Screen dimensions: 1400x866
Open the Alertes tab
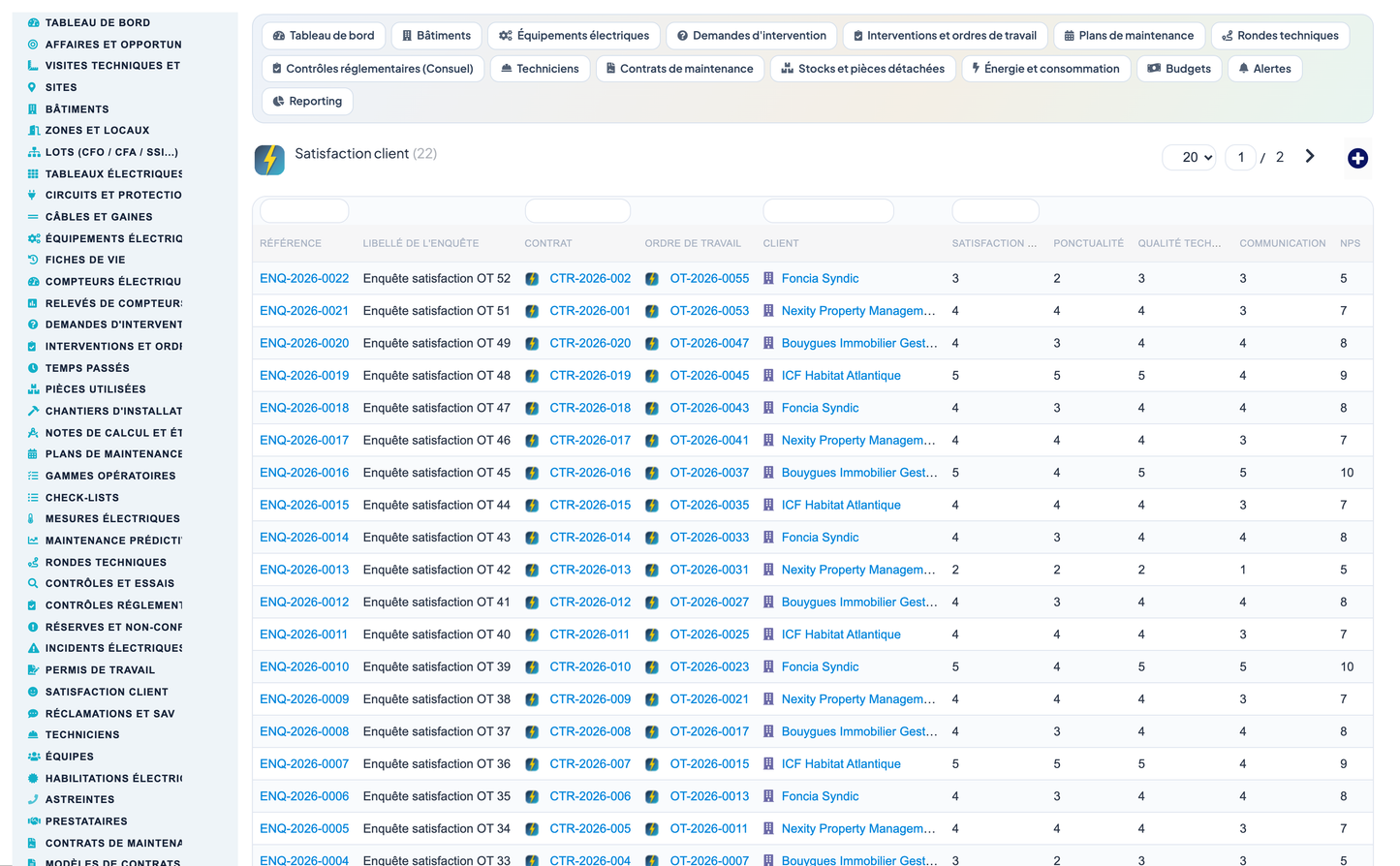point(1264,69)
